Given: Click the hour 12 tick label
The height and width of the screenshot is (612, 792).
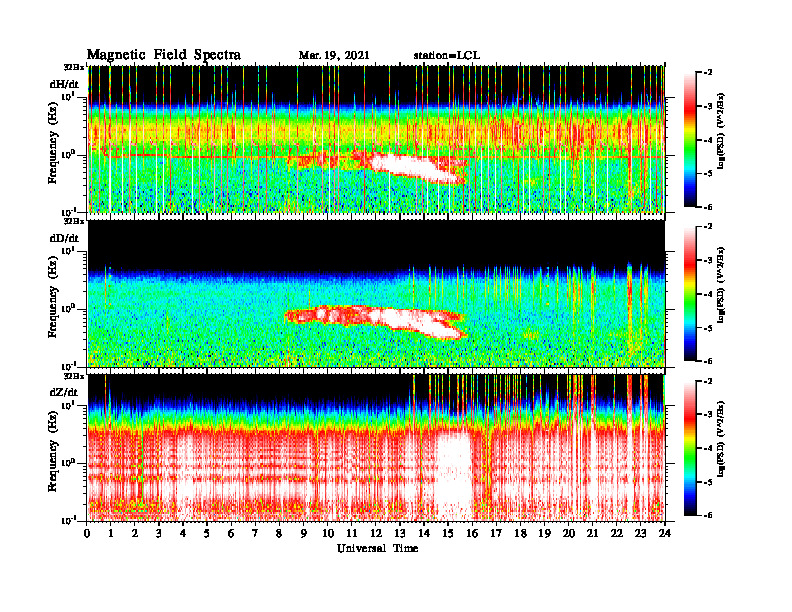Looking at the screenshot, I should point(376,534).
